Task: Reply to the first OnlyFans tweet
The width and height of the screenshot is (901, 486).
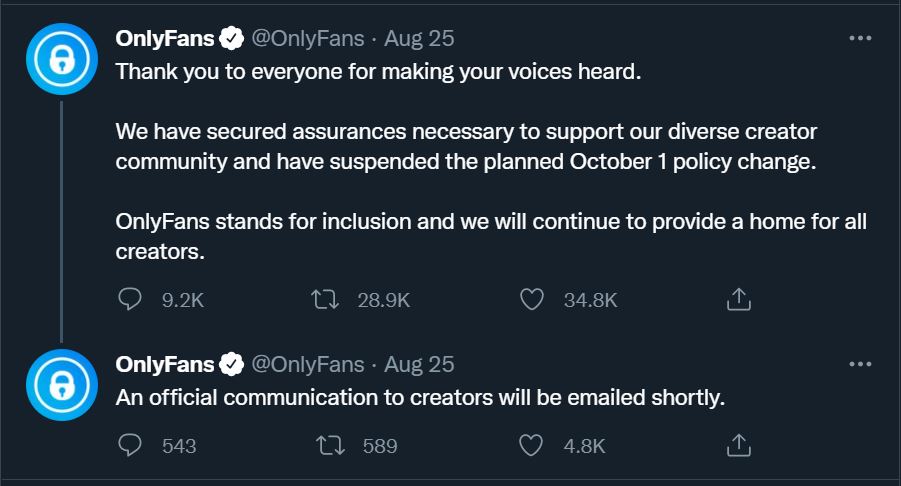Action: tap(131, 298)
